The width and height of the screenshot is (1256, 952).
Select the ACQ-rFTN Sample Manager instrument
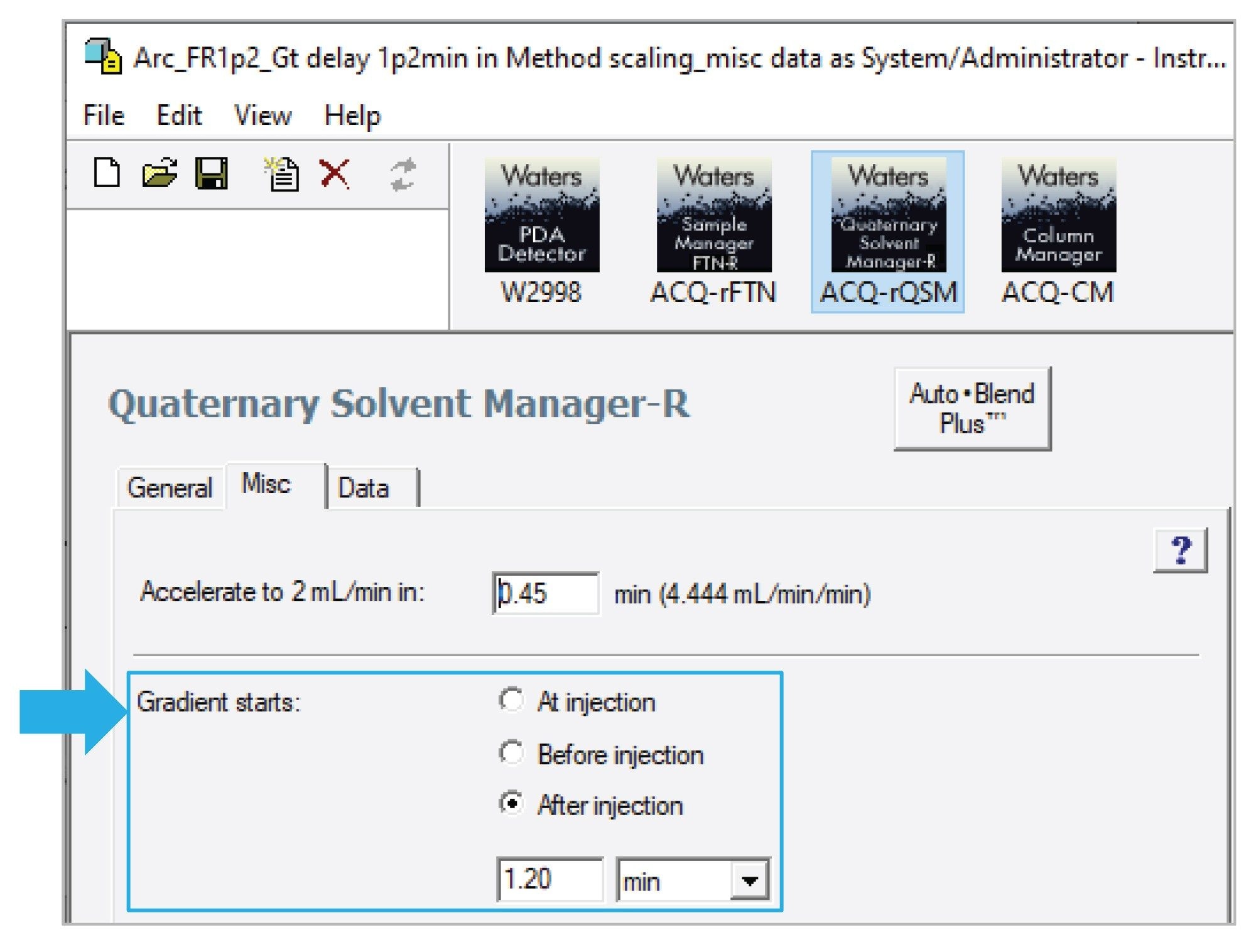[x=713, y=232]
